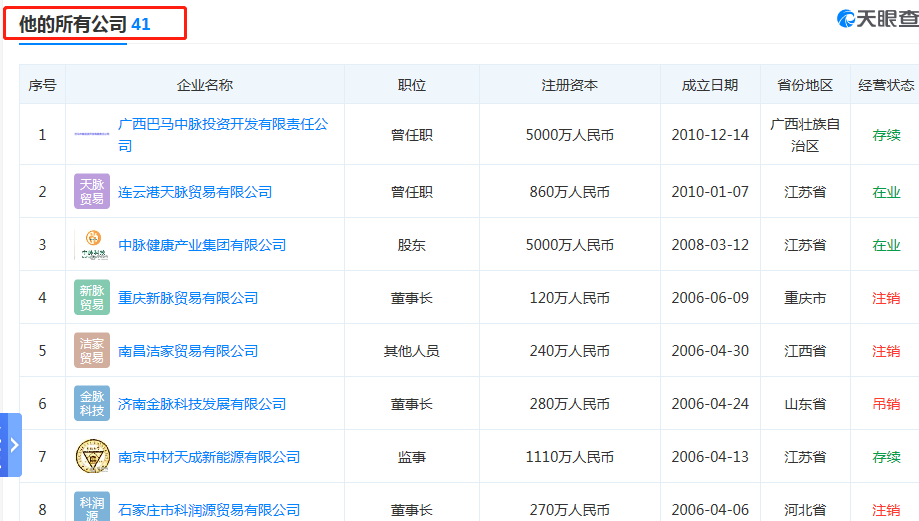Select the 280万人民币 capital cell

570,404
